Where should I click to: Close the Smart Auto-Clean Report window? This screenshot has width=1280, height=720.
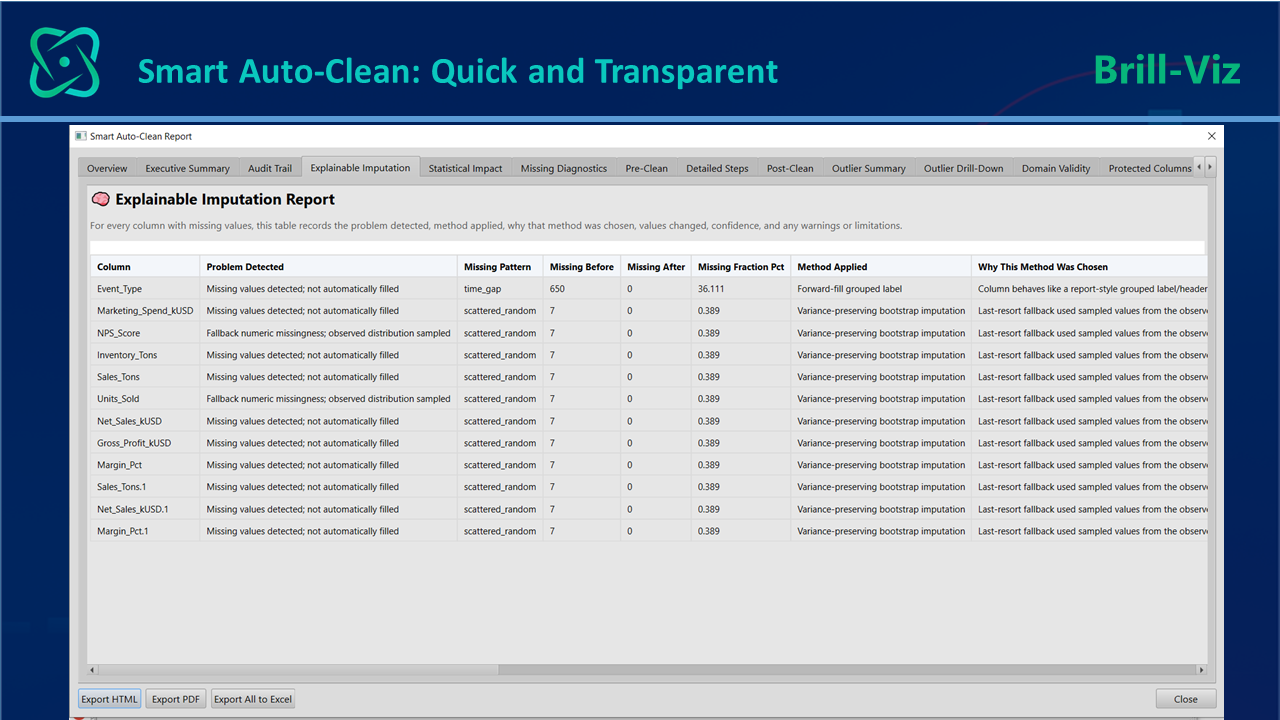pos(1212,136)
